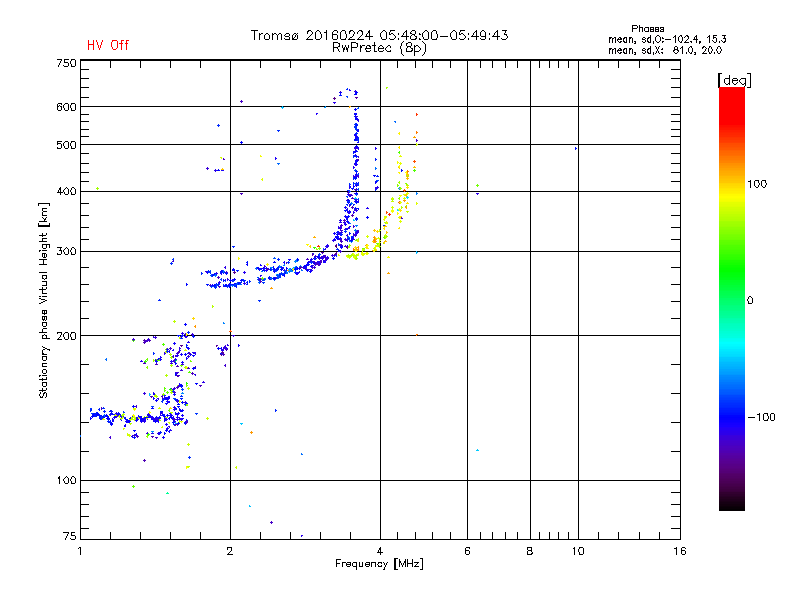The width and height of the screenshot is (800, 600).
Task: Click the 75 km bottom height label
Action: pyautogui.click(x=69, y=536)
